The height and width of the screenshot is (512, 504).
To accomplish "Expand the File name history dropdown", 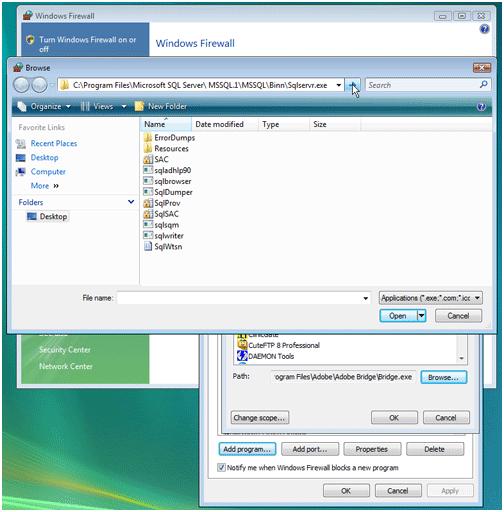I will (x=366, y=298).
